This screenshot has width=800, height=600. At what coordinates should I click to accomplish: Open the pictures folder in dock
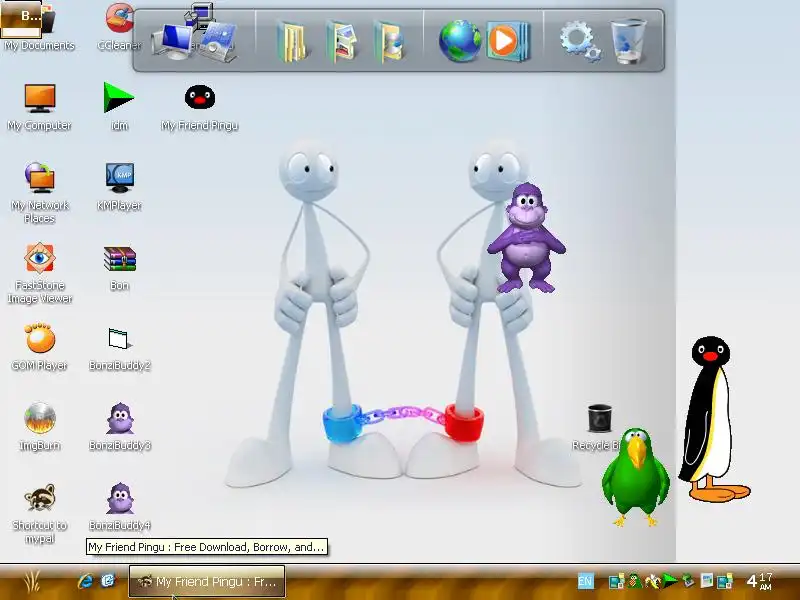tap(341, 42)
